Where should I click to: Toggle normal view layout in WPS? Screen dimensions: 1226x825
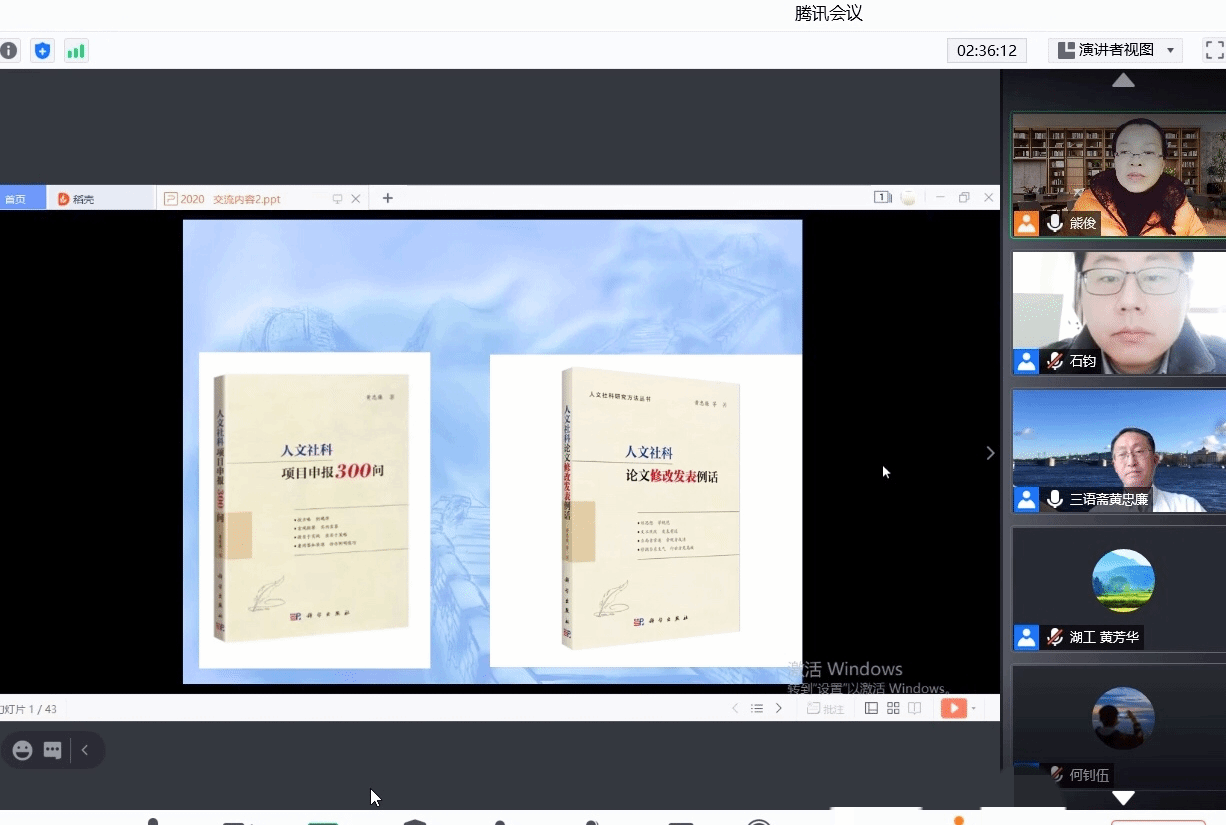pos(871,708)
